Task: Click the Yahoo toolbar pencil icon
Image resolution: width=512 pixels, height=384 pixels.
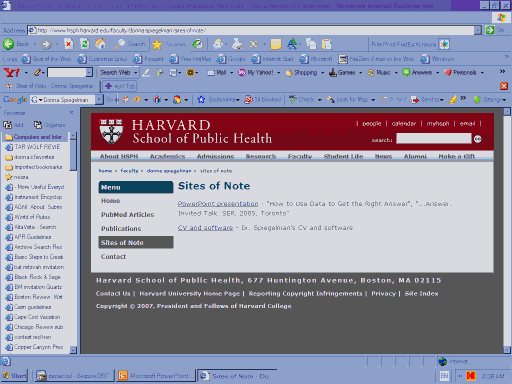Action: pyautogui.click(x=37, y=72)
